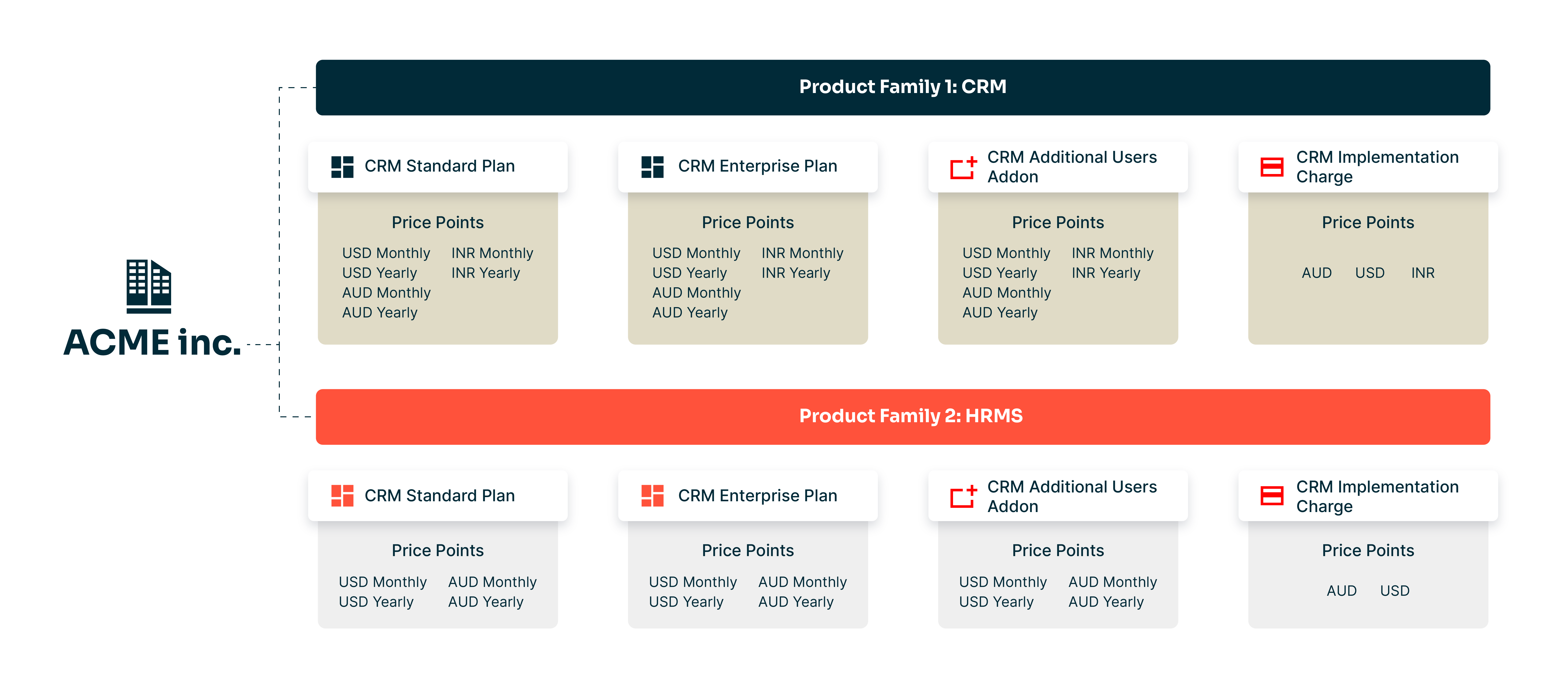Click the dark grid icon beside CRM Standard Plan
1568x689 pixels.
(x=342, y=167)
